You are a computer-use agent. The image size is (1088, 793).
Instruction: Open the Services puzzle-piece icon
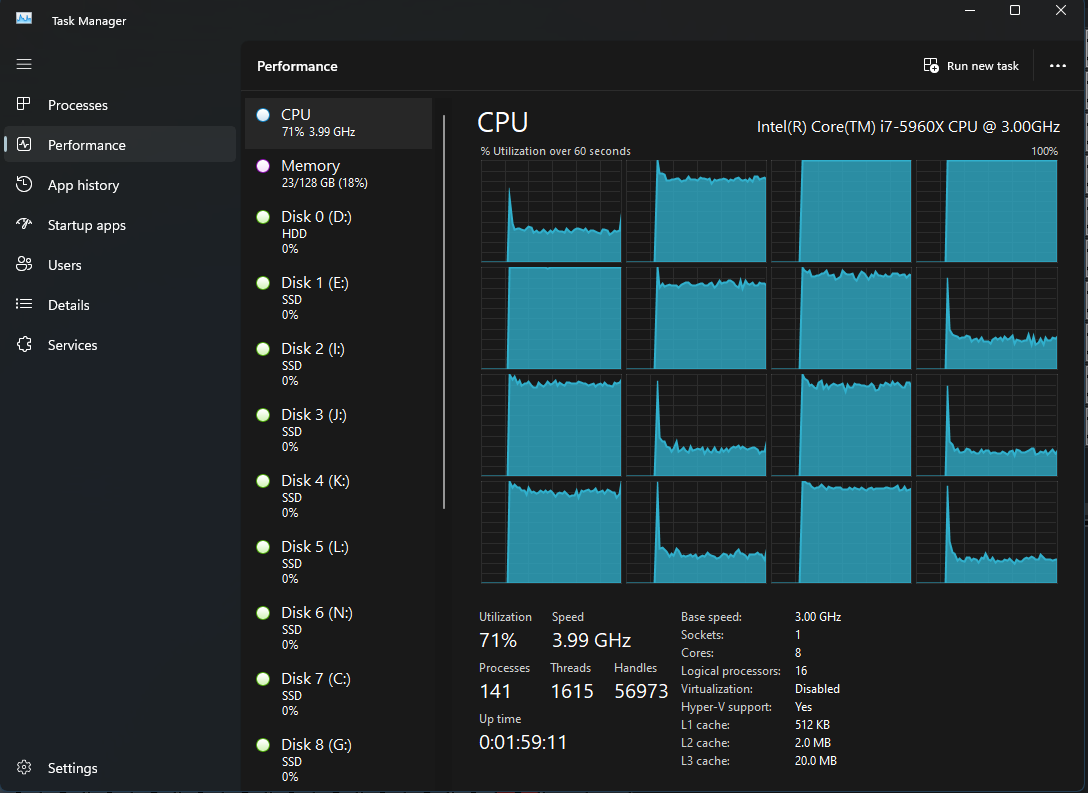(24, 344)
